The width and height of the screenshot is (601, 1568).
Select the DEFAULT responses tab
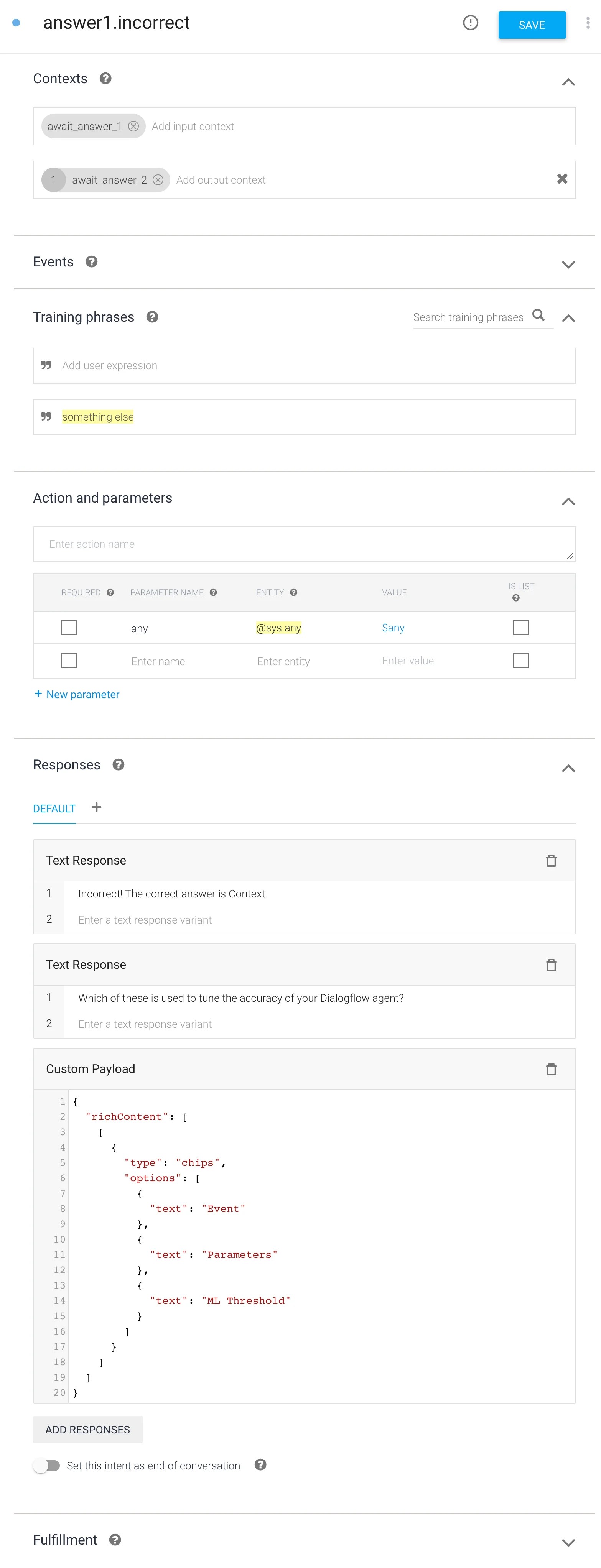pos(54,809)
